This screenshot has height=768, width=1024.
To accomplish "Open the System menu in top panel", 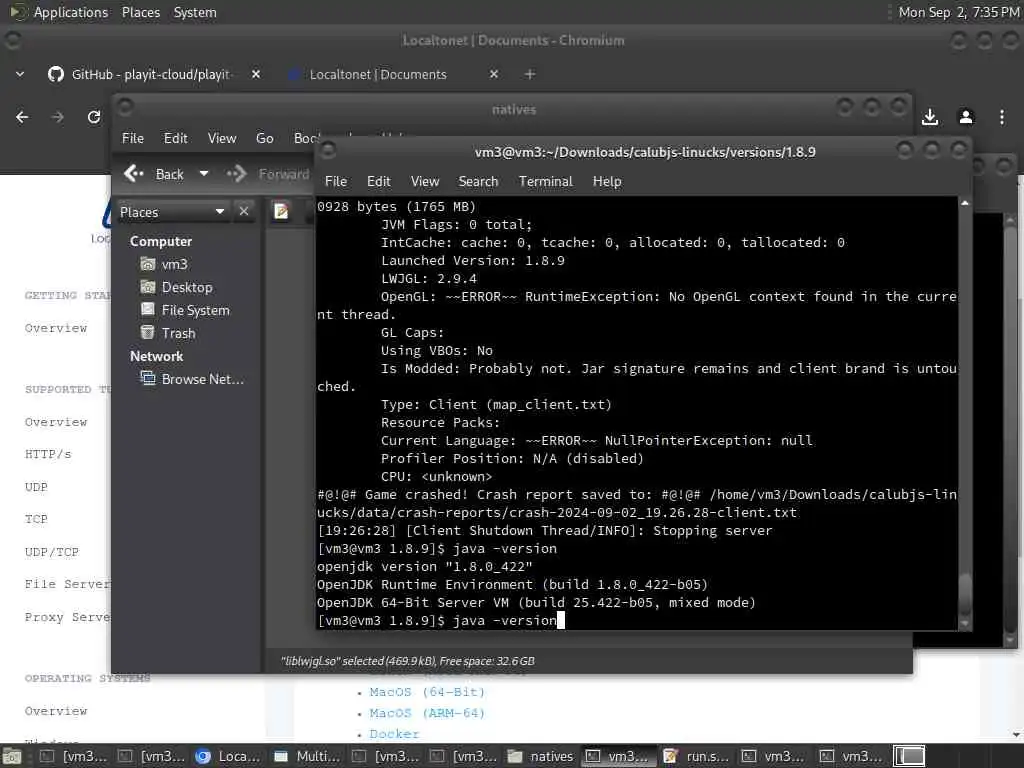I will pyautogui.click(x=195, y=12).
